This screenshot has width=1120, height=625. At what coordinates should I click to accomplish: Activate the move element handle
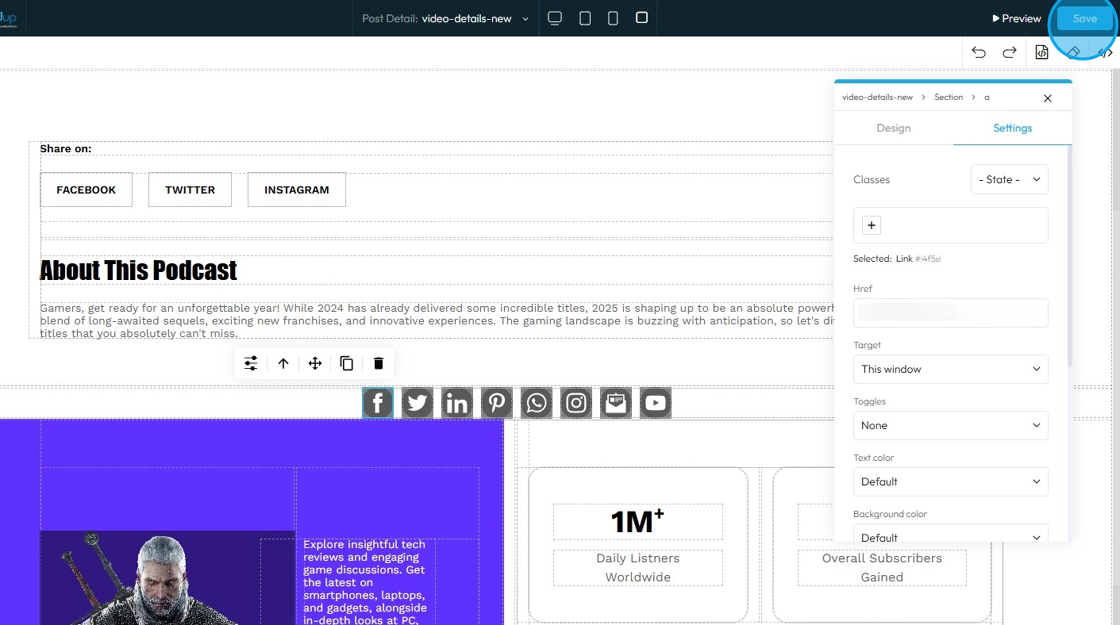pos(315,364)
